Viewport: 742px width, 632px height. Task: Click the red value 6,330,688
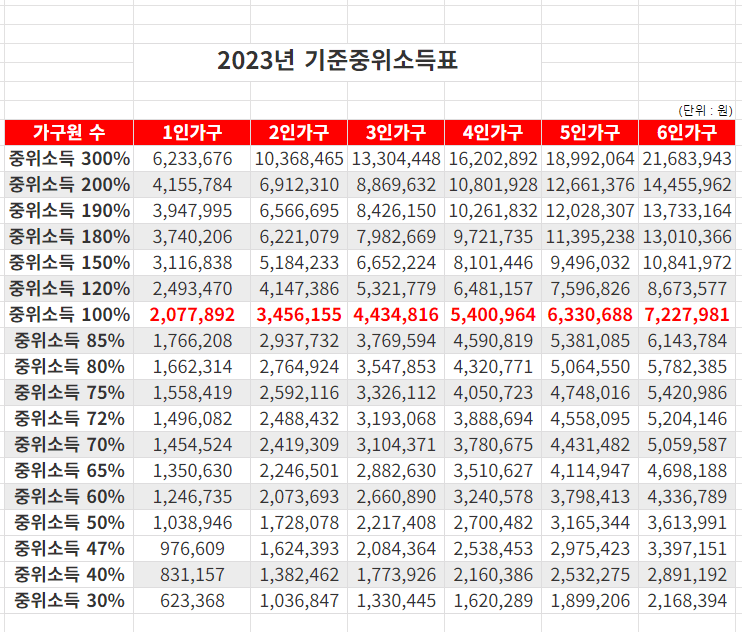[x=590, y=315]
